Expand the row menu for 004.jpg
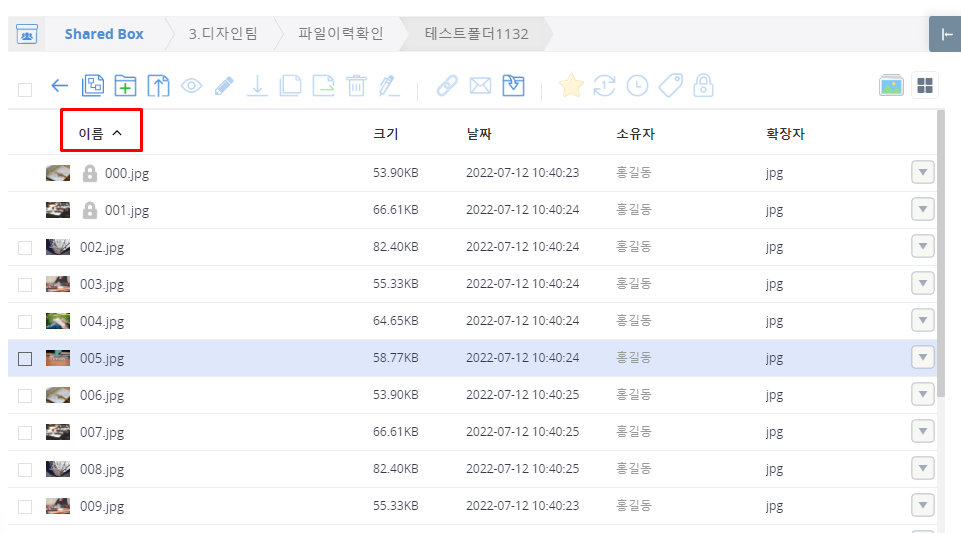Viewport: 961px width, 533px height. 922,321
